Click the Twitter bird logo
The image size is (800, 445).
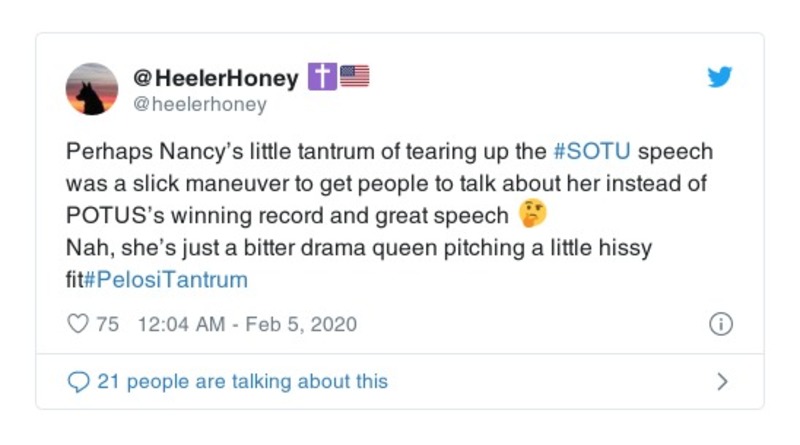click(720, 77)
